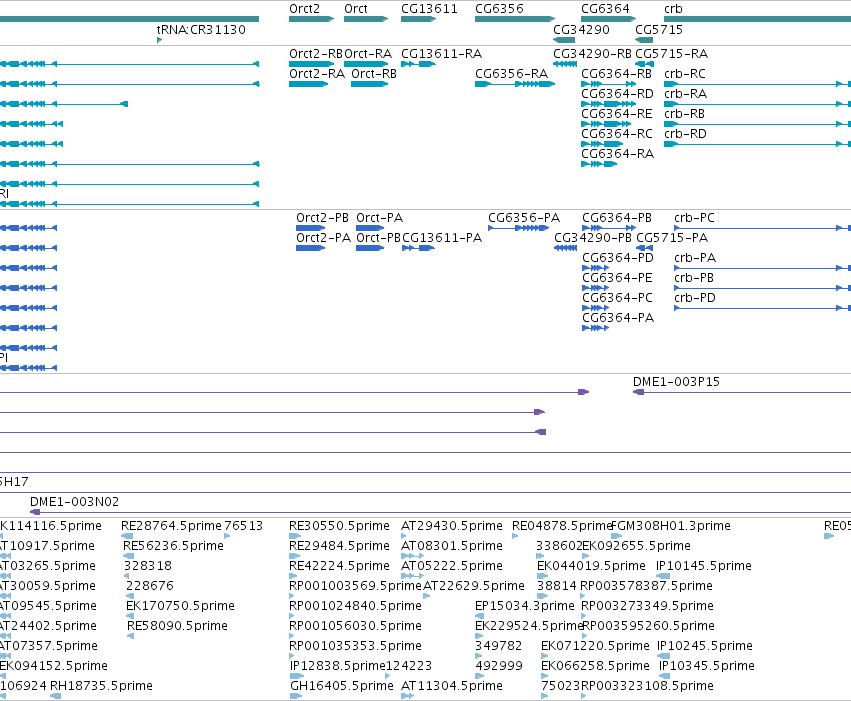
Task: Click transcript Orct-RA
Action: pos(366,64)
